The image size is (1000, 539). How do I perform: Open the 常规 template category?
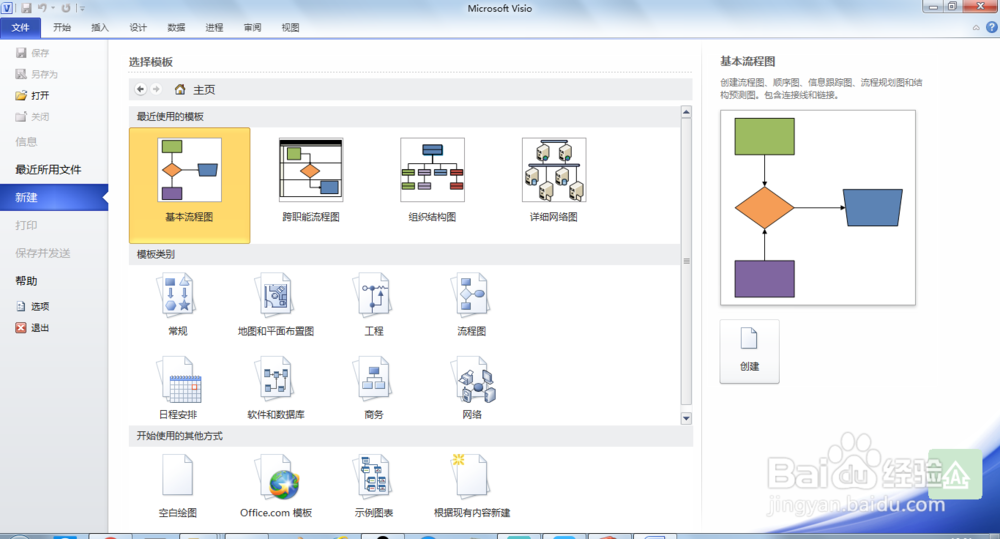click(177, 305)
